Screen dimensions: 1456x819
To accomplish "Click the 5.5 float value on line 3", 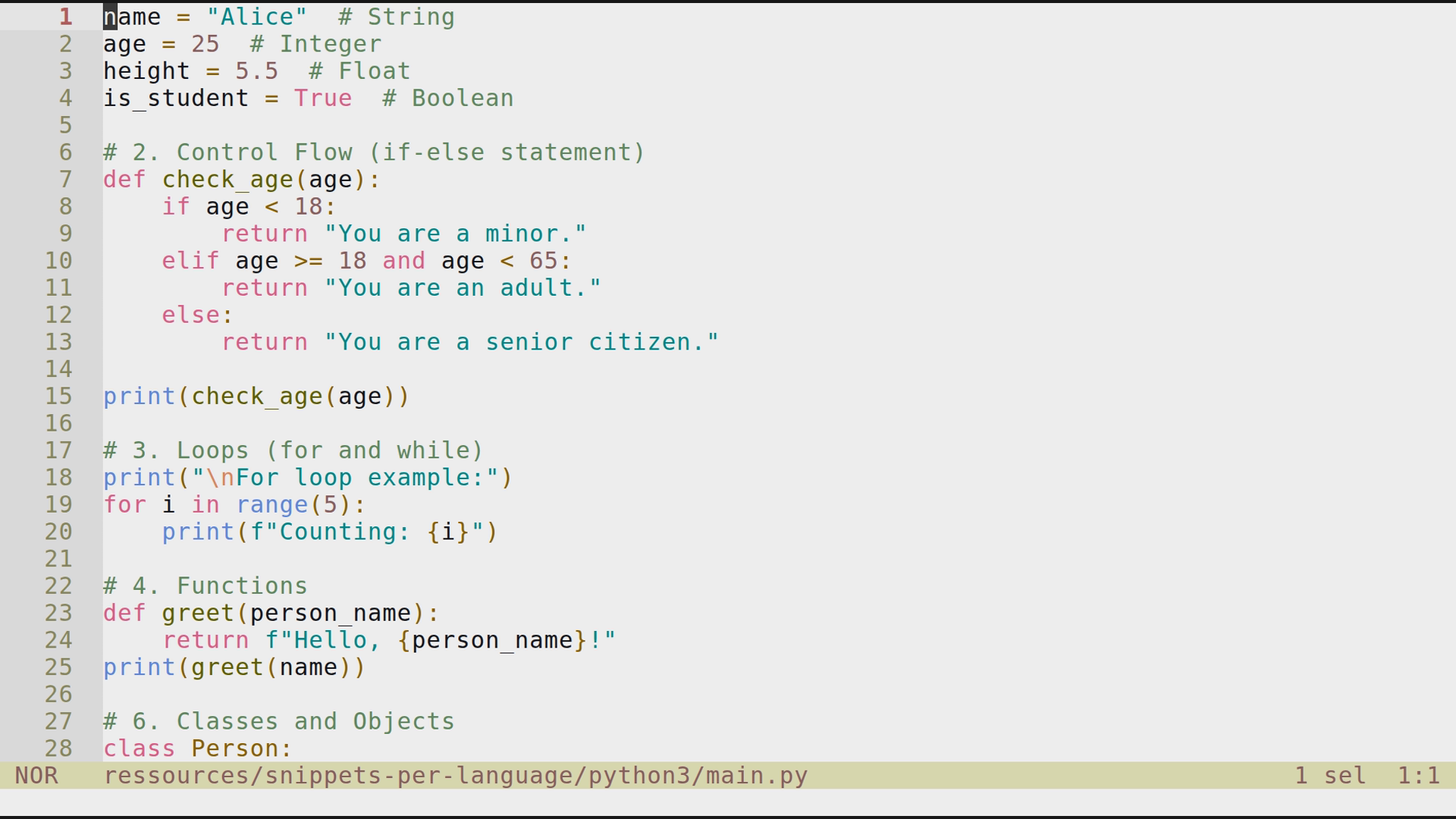I will pyautogui.click(x=256, y=71).
